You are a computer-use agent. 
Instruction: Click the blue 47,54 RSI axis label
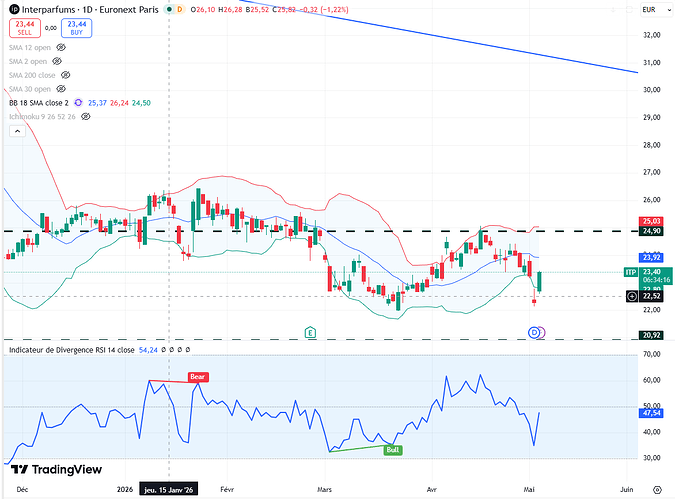coord(651,413)
